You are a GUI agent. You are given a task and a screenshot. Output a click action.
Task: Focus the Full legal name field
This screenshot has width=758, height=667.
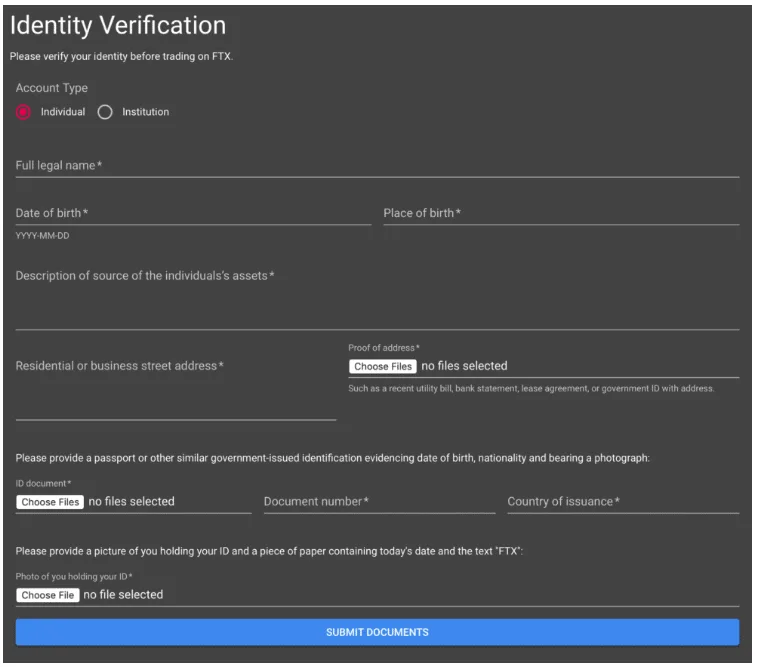tap(377, 166)
